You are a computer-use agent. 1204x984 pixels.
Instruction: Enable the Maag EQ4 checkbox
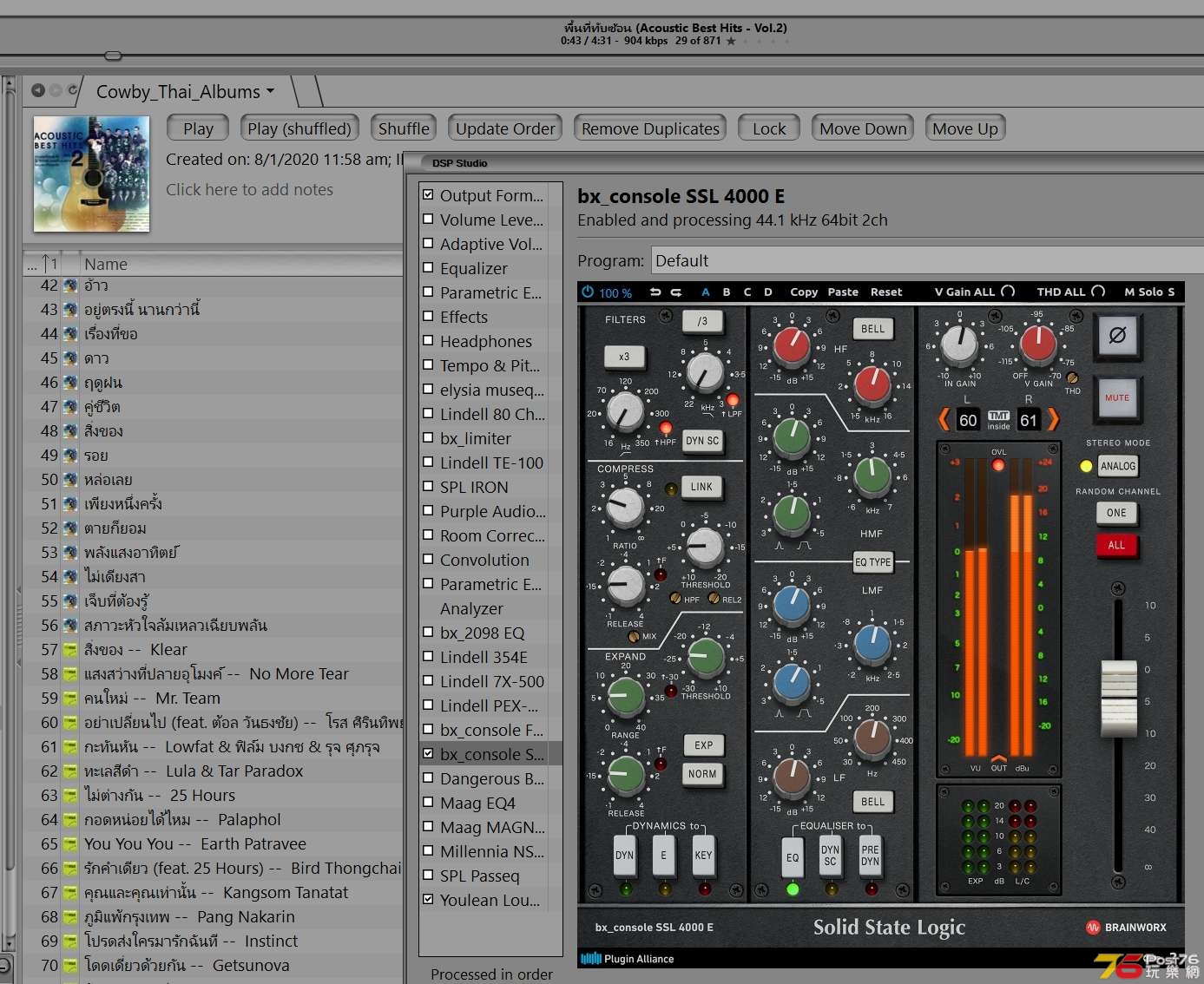(x=428, y=802)
